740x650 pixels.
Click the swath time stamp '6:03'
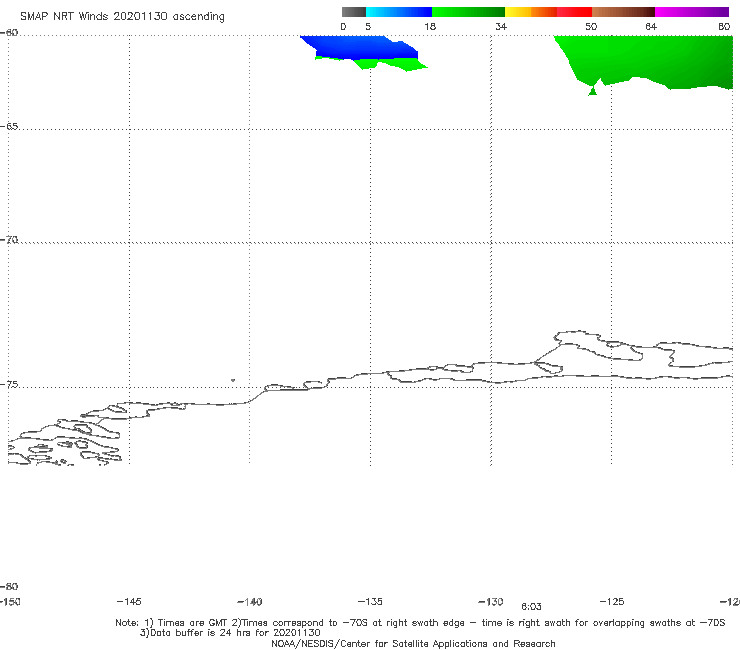click(x=531, y=607)
